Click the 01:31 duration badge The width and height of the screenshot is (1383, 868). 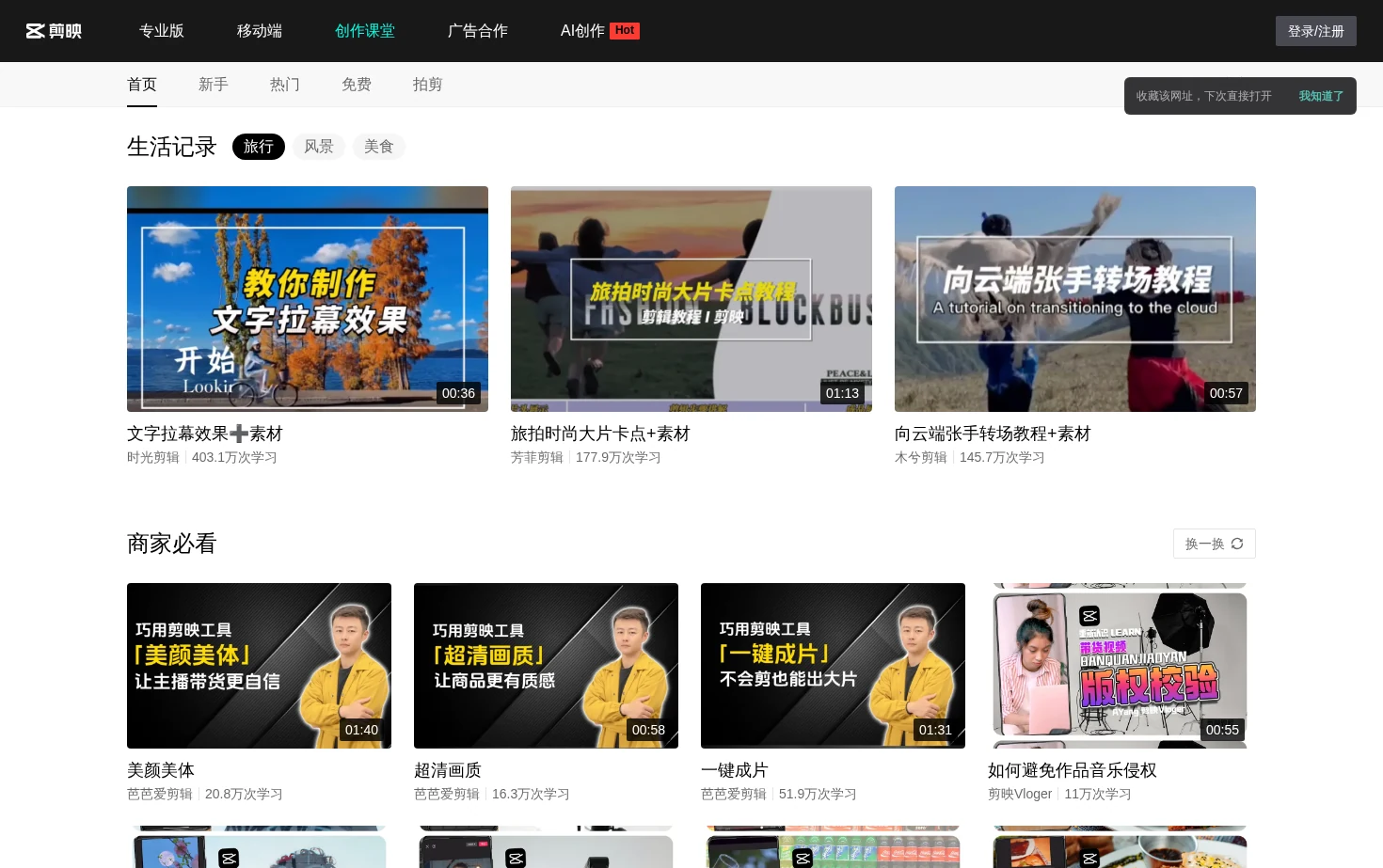point(935,730)
